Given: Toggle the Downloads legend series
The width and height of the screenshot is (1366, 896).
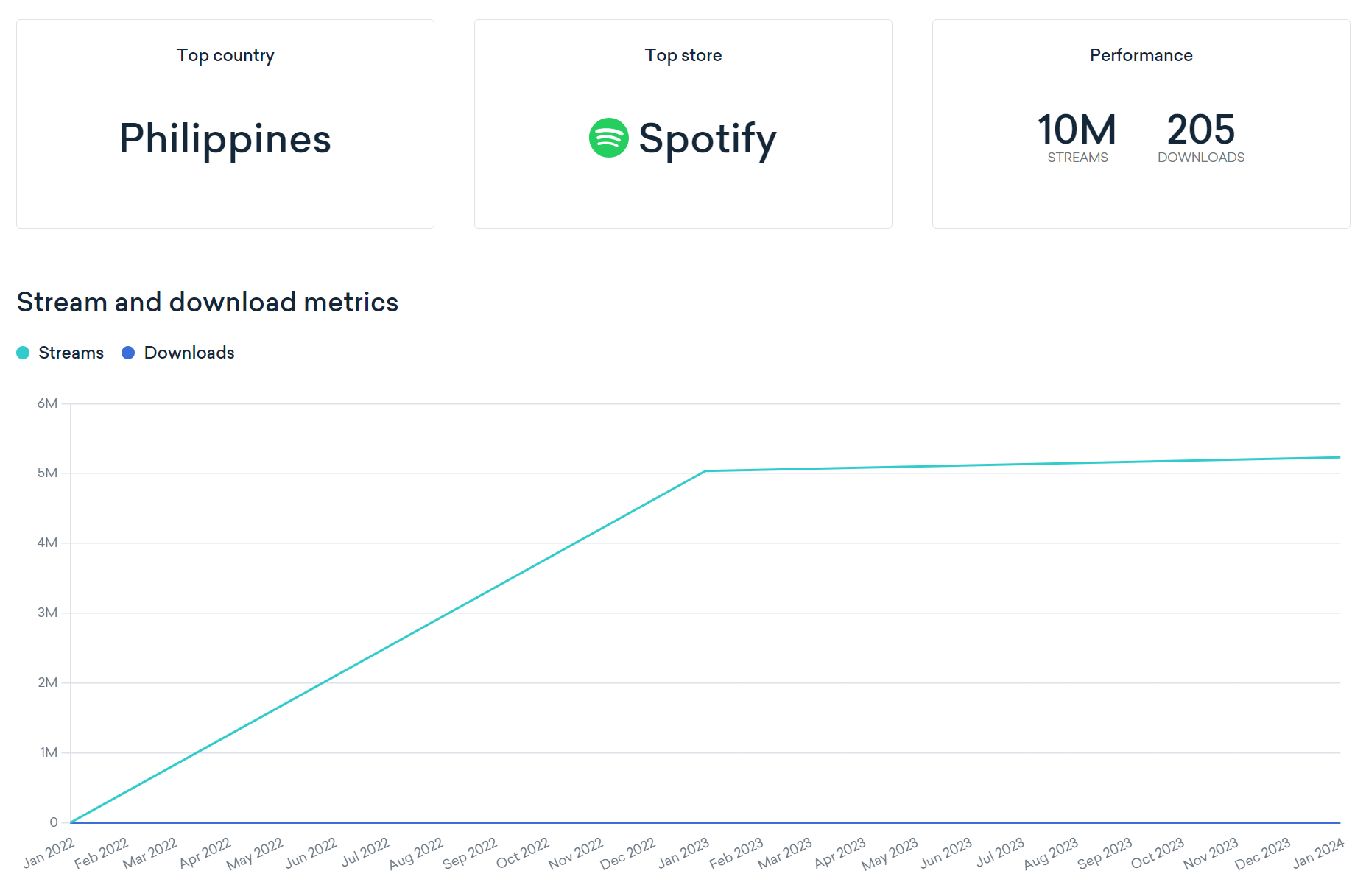Looking at the screenshot, I should coord(178,353).
